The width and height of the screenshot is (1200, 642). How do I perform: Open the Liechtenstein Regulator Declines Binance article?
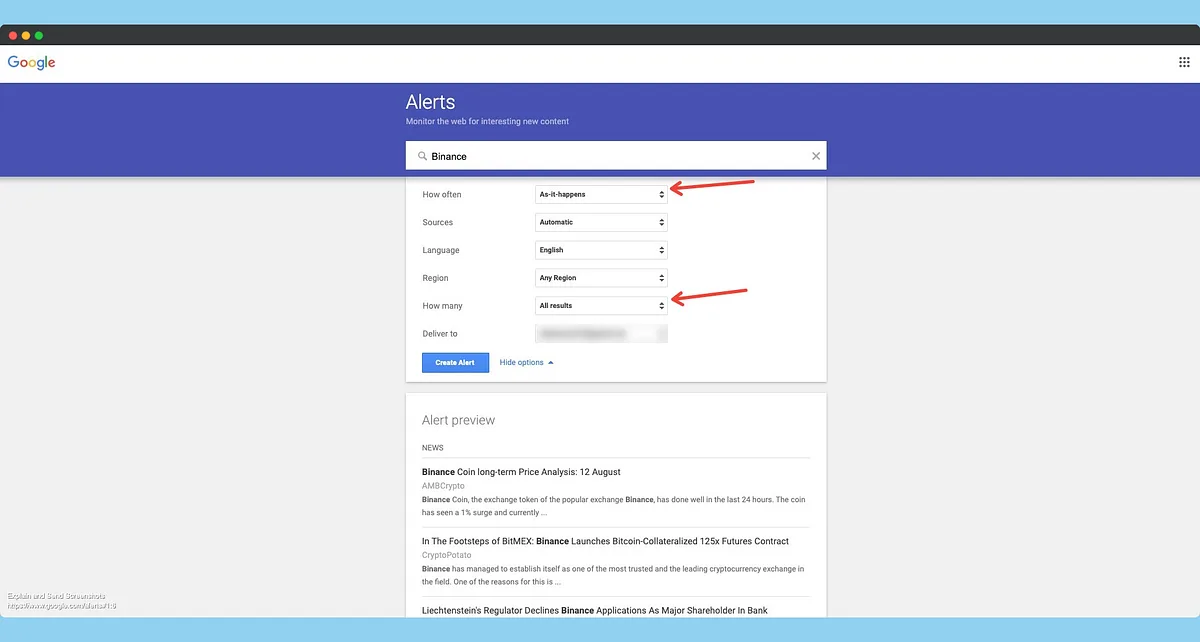point(593,610)
